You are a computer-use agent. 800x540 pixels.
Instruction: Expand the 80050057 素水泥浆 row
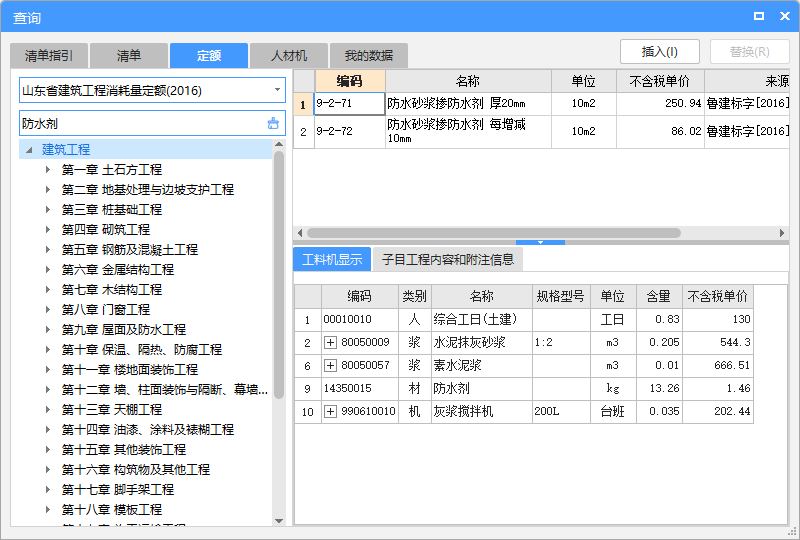pos(330,365)
